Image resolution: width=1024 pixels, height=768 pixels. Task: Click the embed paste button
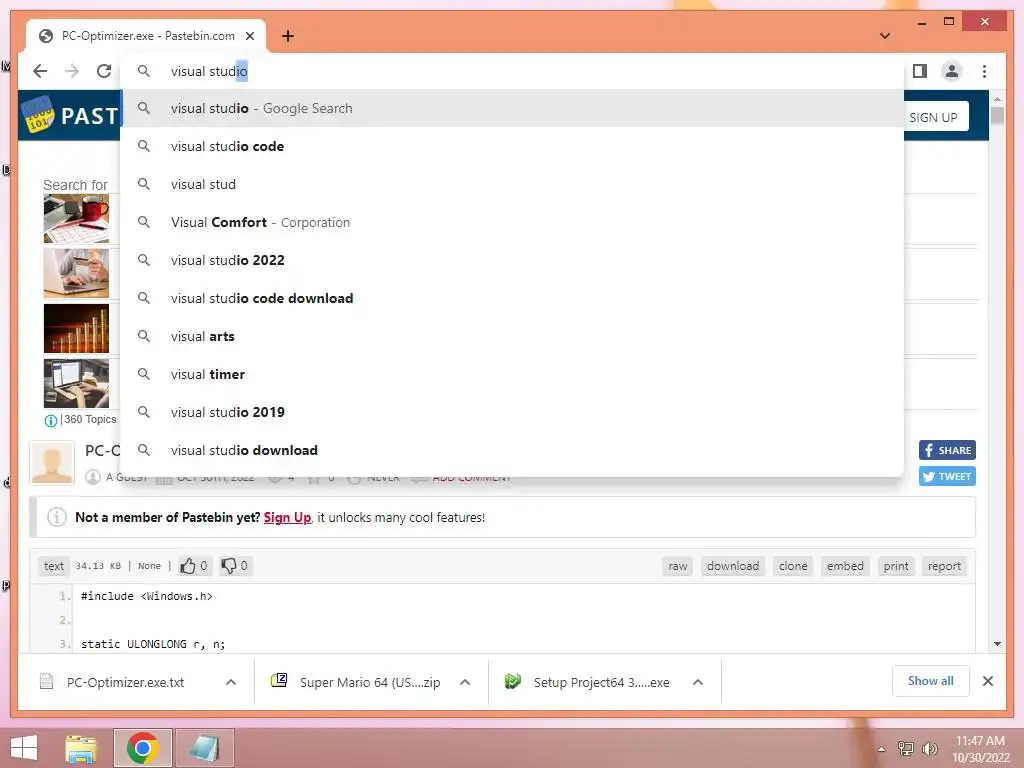[845, 566]
